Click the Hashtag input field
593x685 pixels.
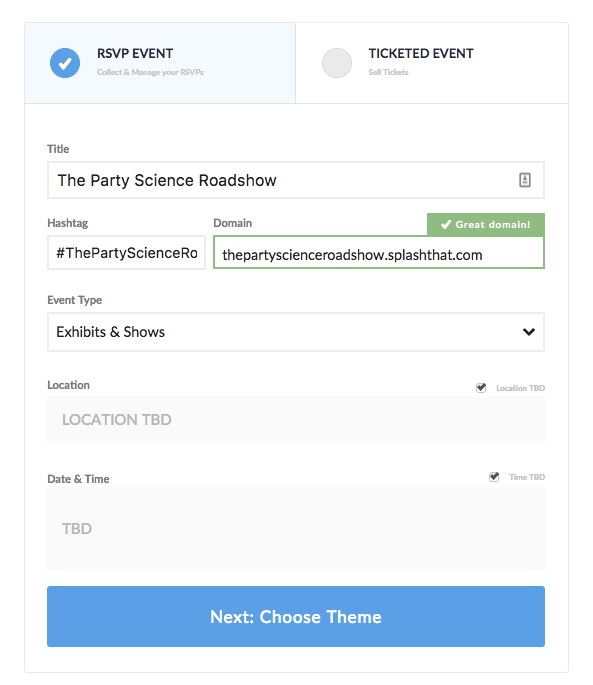[x=126, y=253]
